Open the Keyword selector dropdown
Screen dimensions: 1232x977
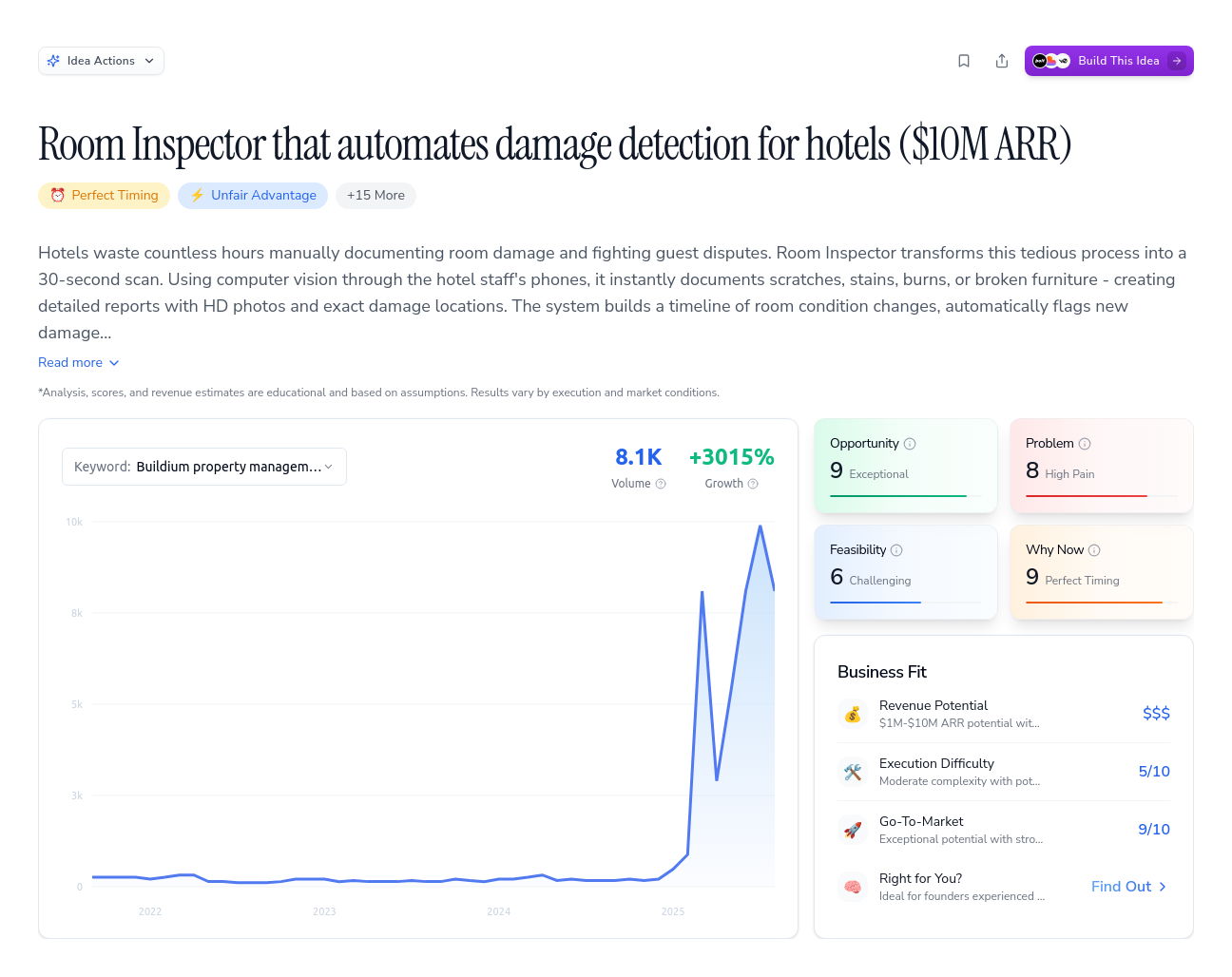(203, 467)
